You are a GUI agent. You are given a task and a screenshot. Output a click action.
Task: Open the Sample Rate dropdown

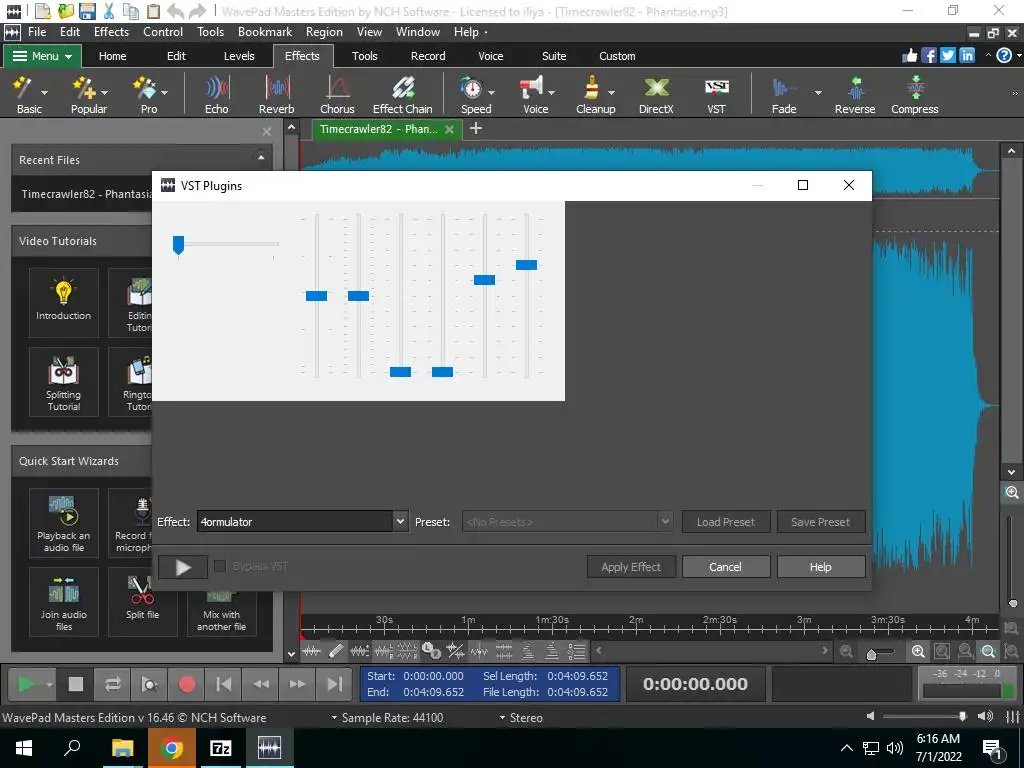click(387, 718)
